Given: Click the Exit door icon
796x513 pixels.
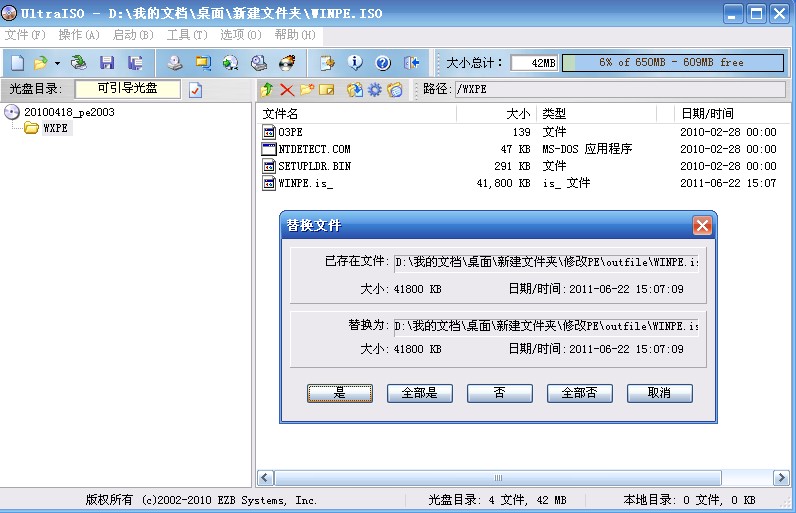Looking at the screenshot, I should point(411,63).
